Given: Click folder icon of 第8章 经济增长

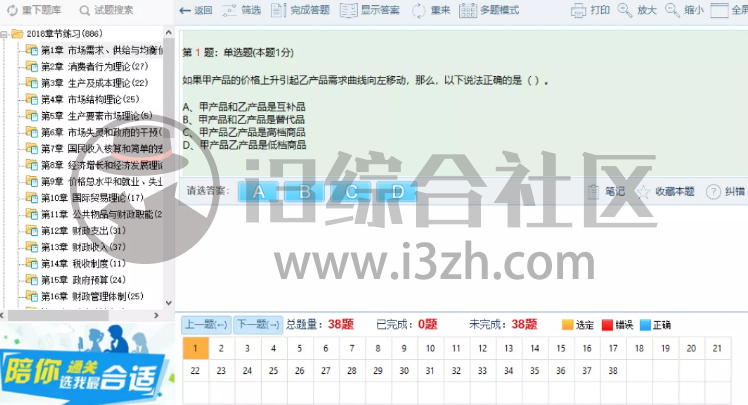Looking at the screenshot, I should (x=31, y=165).
